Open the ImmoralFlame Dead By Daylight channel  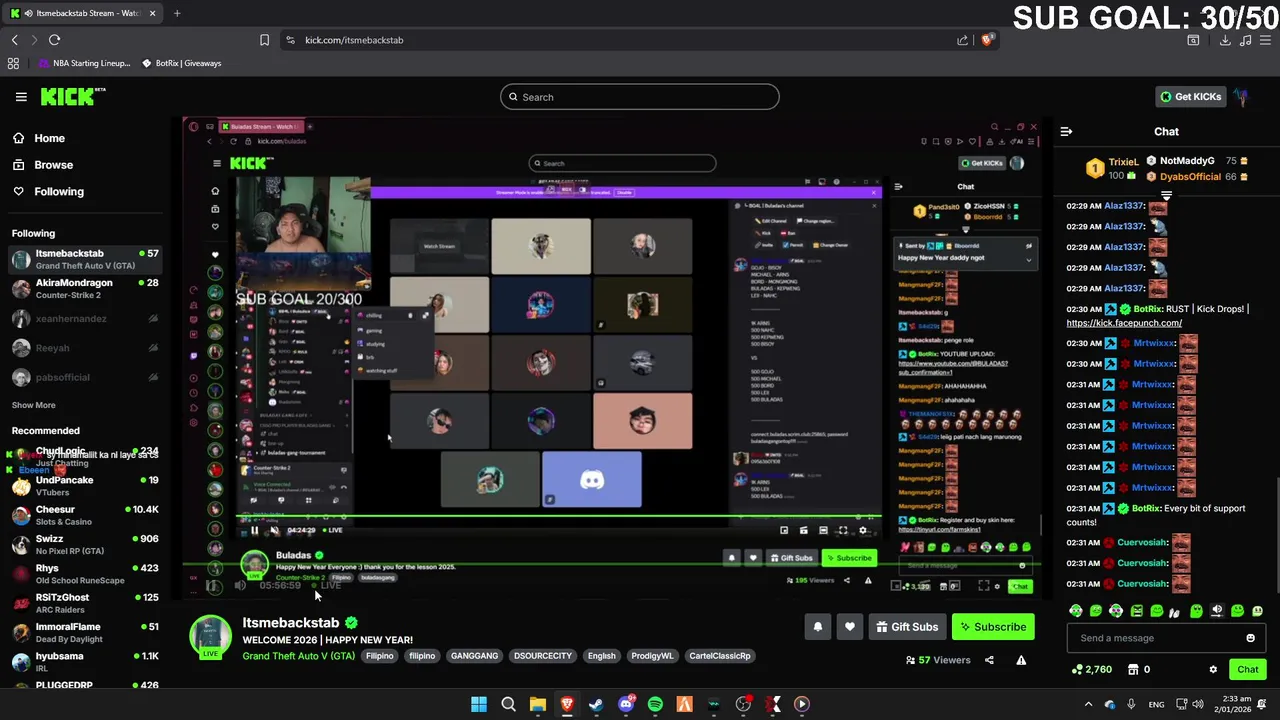[x=85, y=633]
